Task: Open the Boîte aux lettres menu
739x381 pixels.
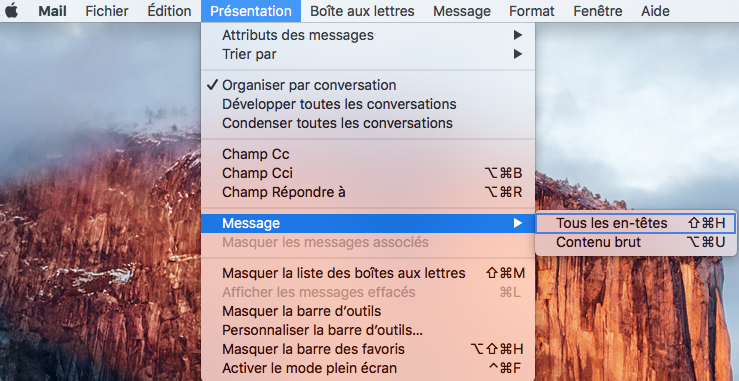Action: [362, 11]
